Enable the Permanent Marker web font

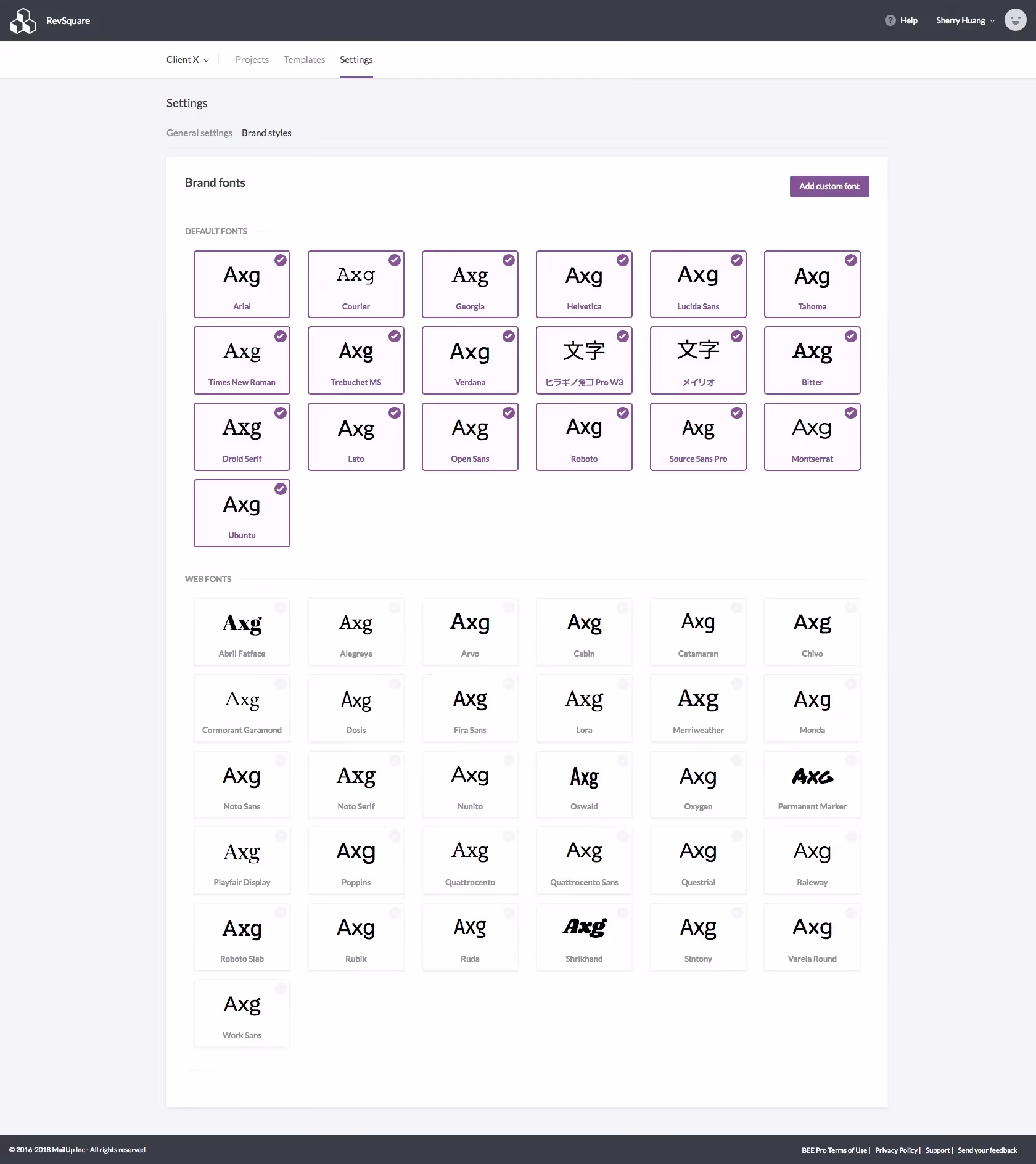point(812,784)
